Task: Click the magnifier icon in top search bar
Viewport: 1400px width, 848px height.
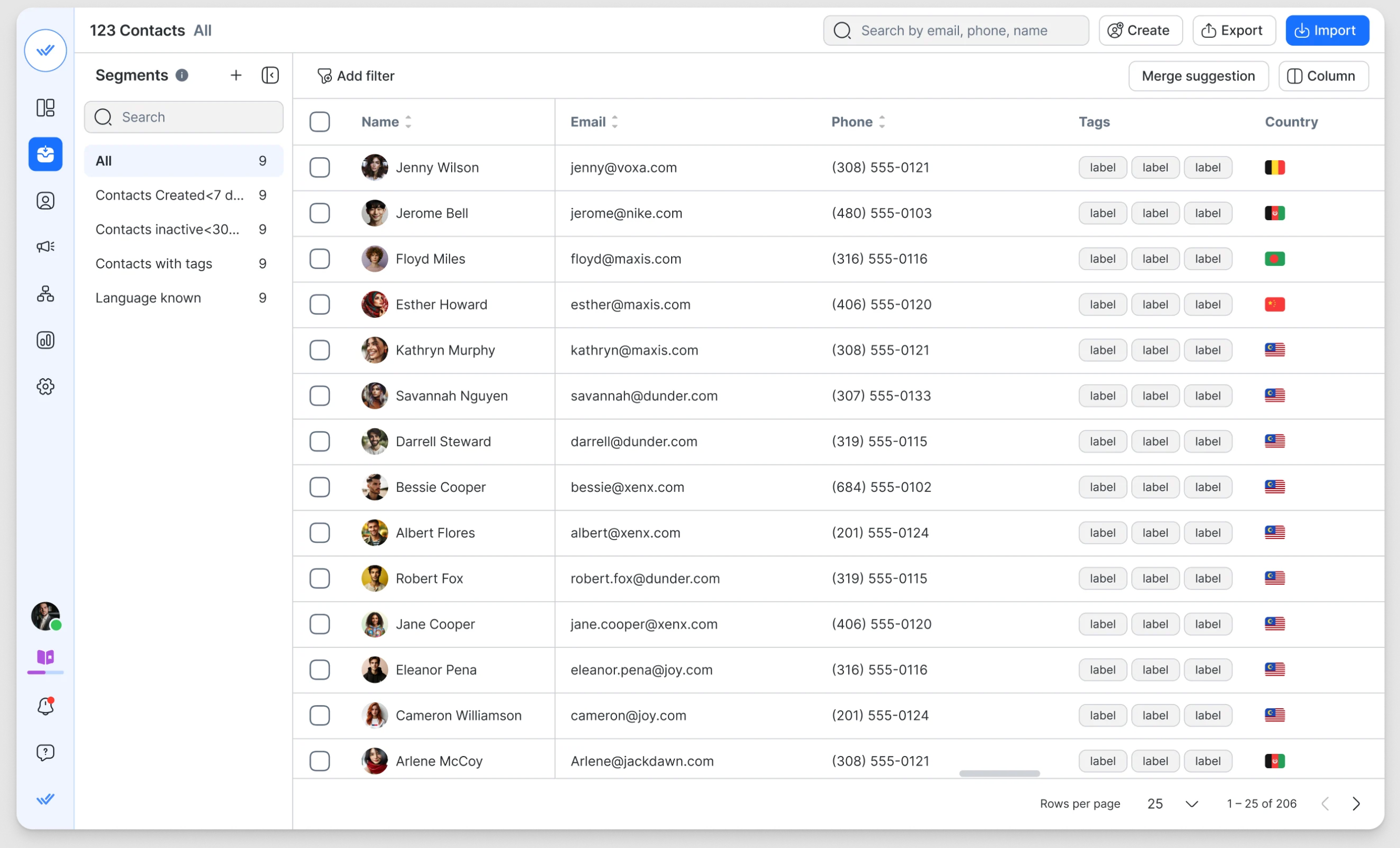Action: [842, 30]
